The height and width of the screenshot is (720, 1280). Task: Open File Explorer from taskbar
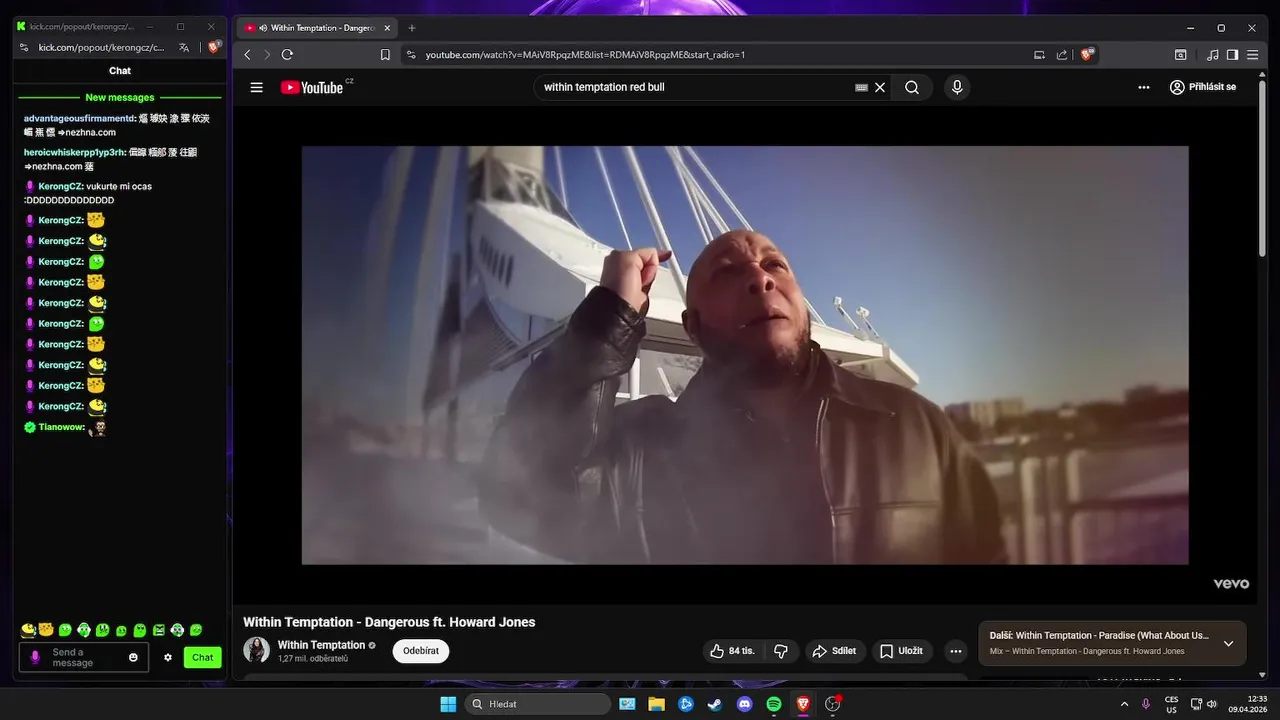tap(656, 704)
